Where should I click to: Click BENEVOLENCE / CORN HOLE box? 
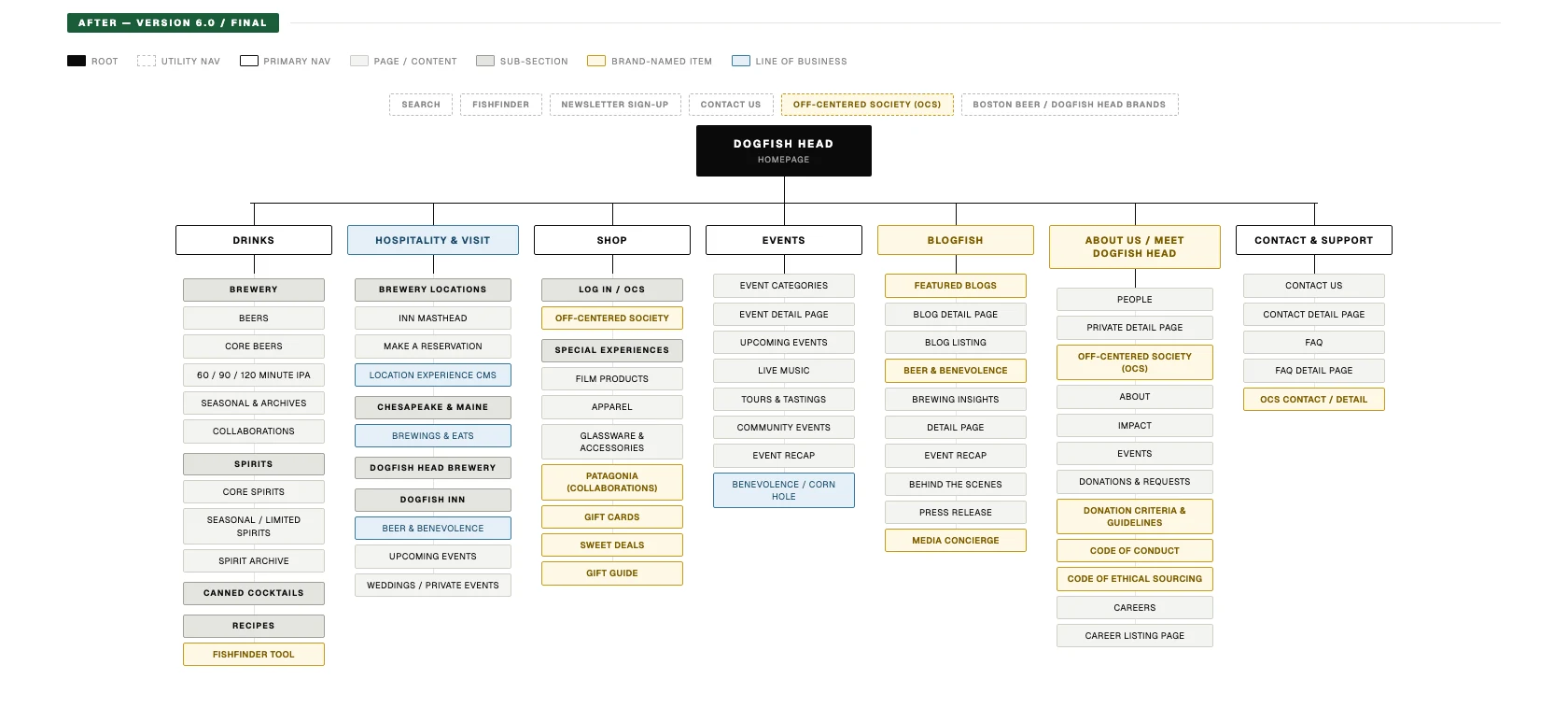(784, 490)
